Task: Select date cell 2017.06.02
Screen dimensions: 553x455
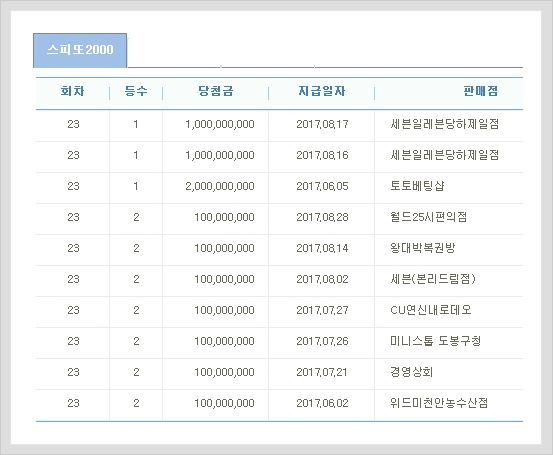Action: [322, 403]
